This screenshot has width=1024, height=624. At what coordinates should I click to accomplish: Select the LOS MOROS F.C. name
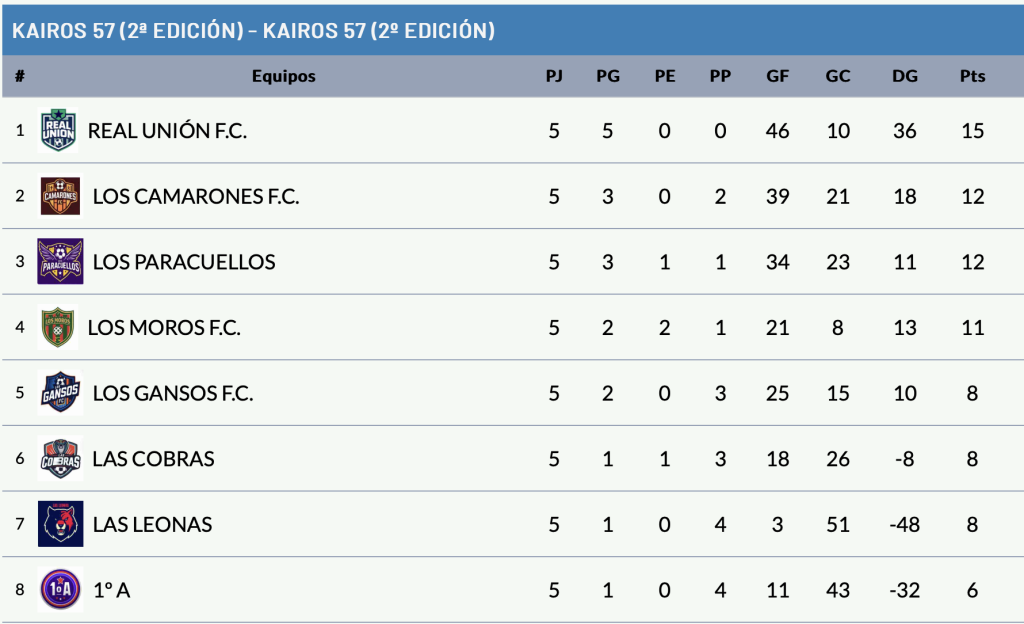[164, 327]
